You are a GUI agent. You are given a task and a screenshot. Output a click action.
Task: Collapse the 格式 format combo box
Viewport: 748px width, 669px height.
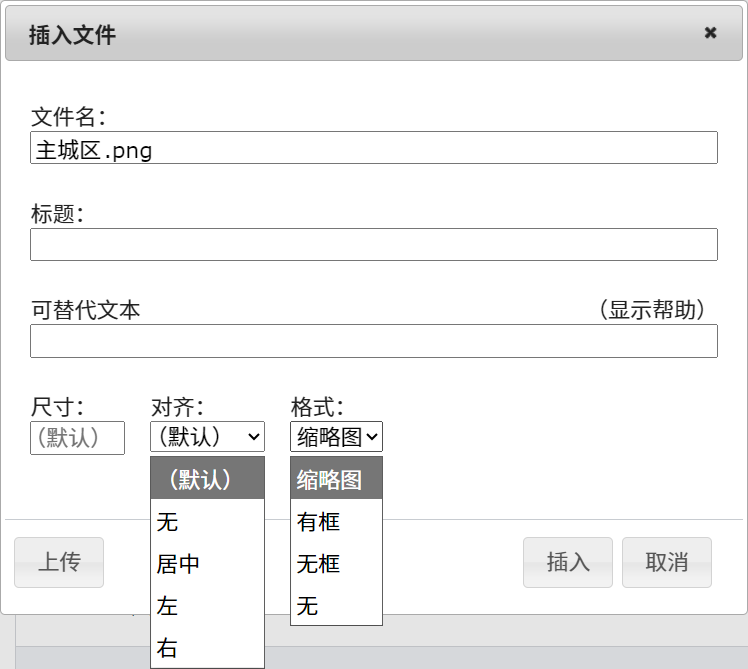(336, 437)
